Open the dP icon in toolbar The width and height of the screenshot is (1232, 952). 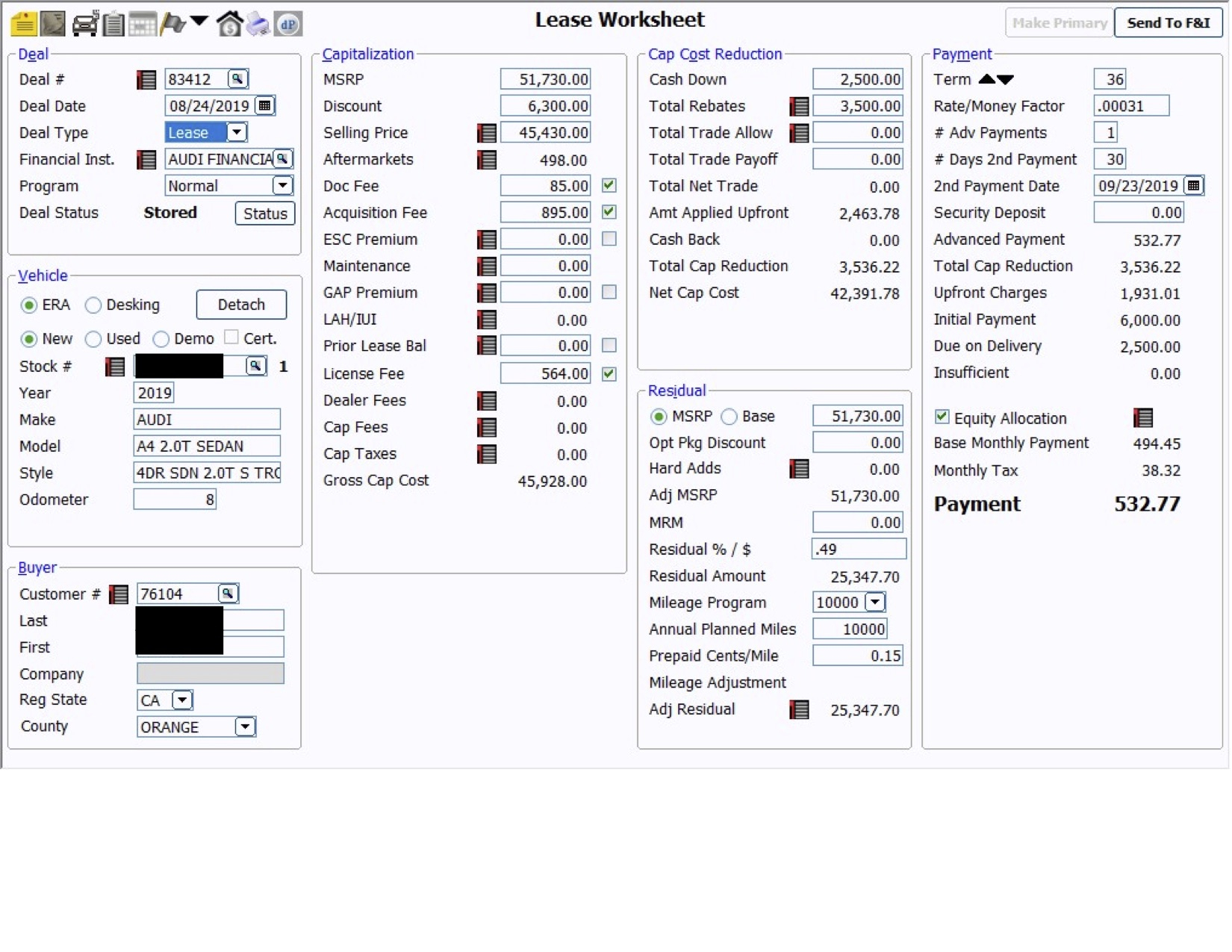click(288, 24)
